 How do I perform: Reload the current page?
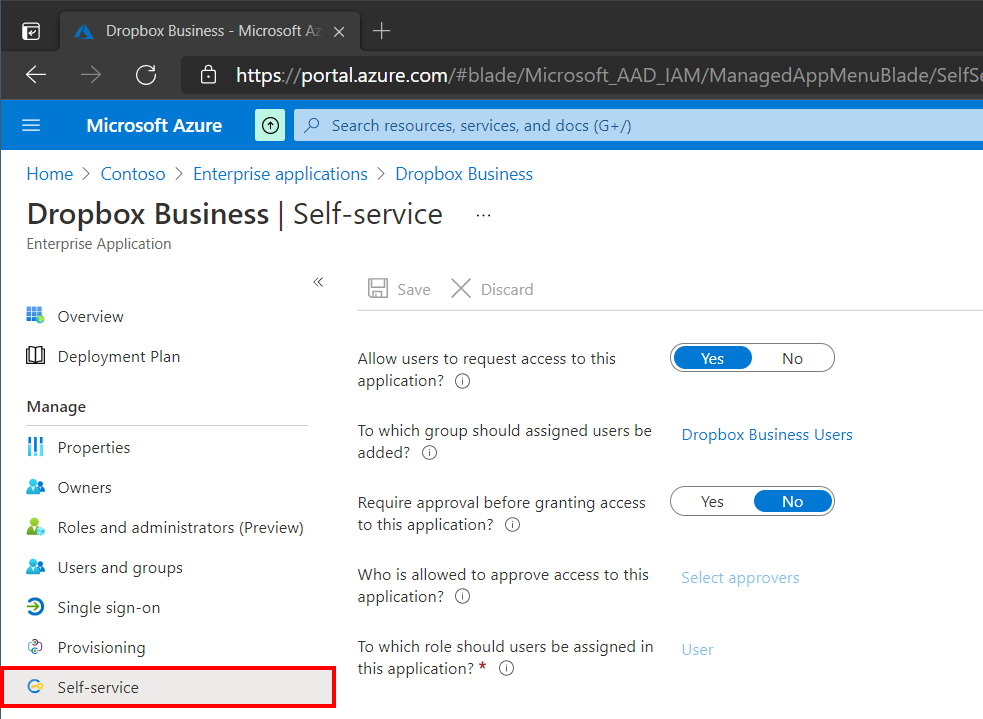coord(146,75)
